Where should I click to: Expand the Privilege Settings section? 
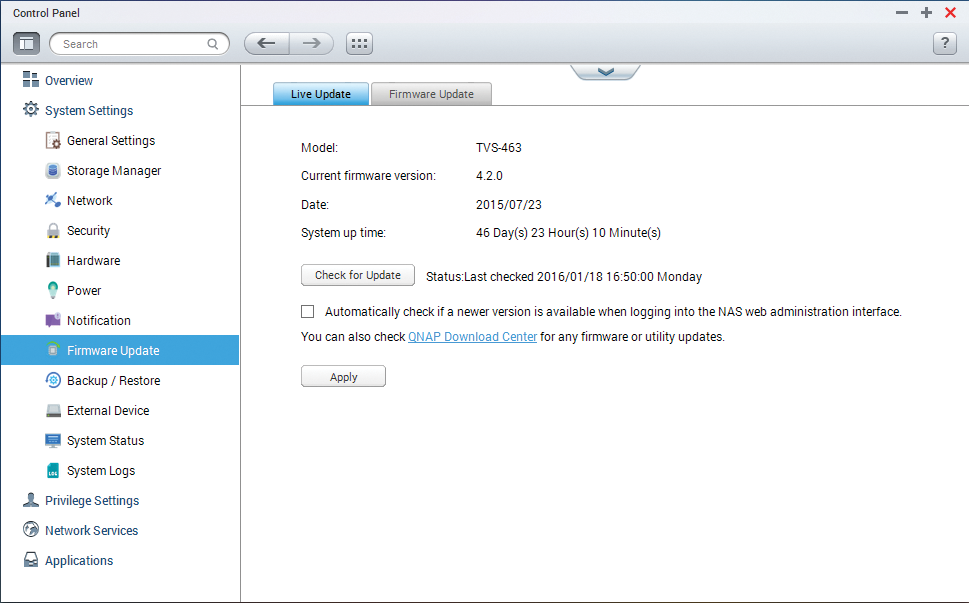click(91, 501)
